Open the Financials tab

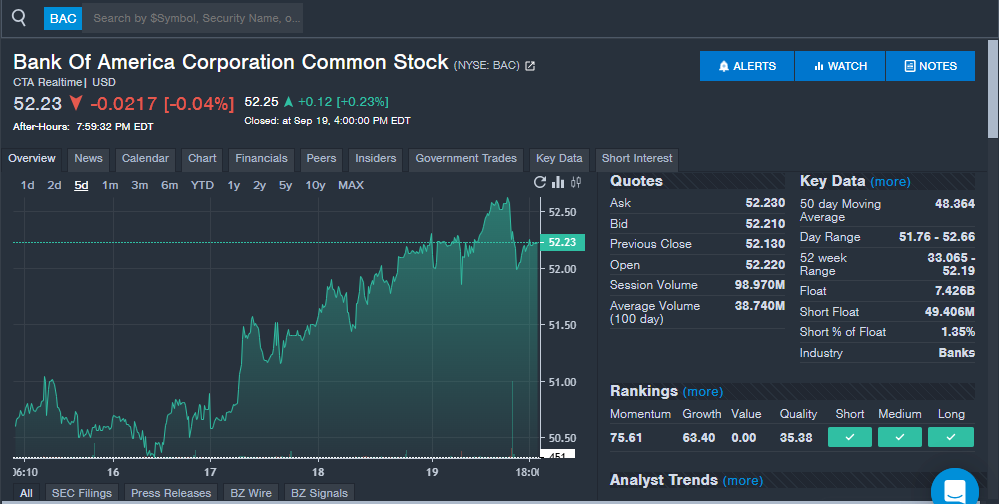point(261,159)
